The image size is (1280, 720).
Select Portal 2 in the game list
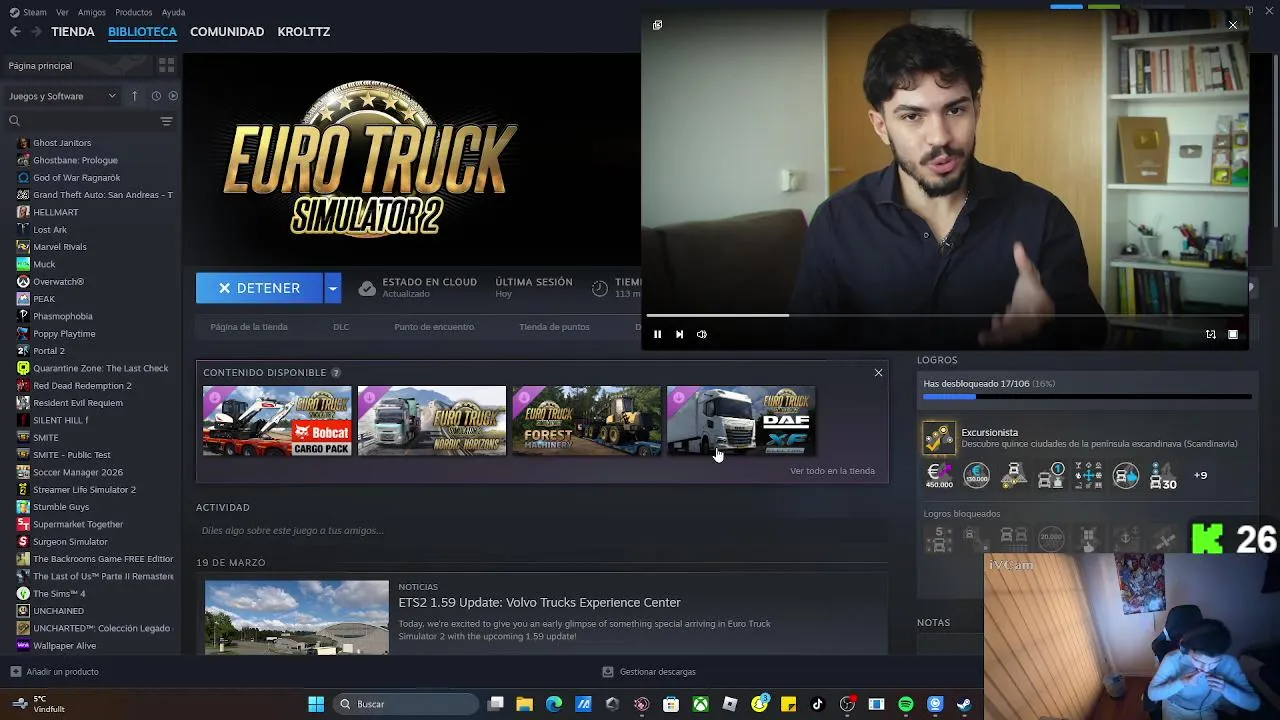[49, 351]
